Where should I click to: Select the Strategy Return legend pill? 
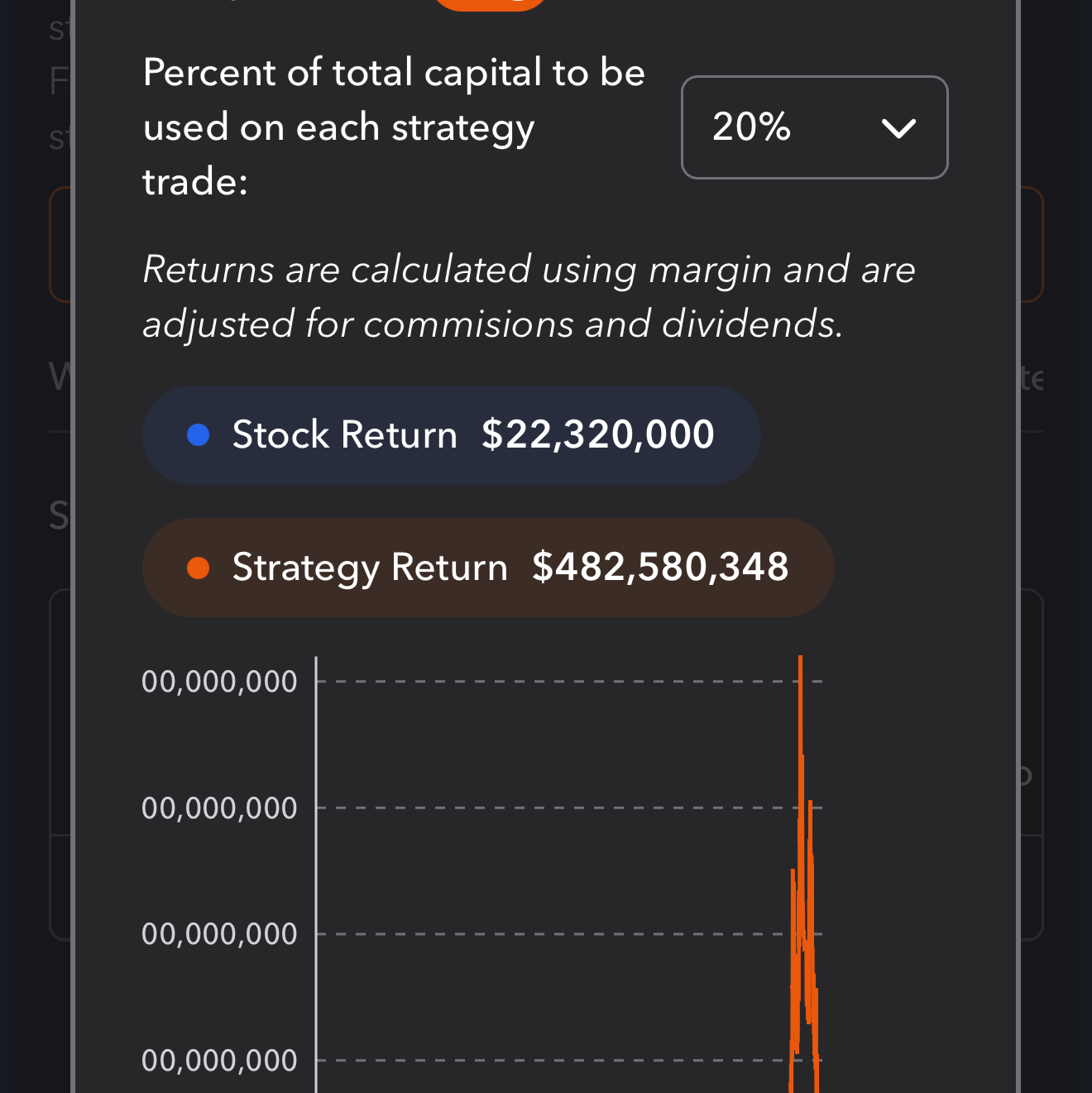pyautogui.click(x=487, y=568)
